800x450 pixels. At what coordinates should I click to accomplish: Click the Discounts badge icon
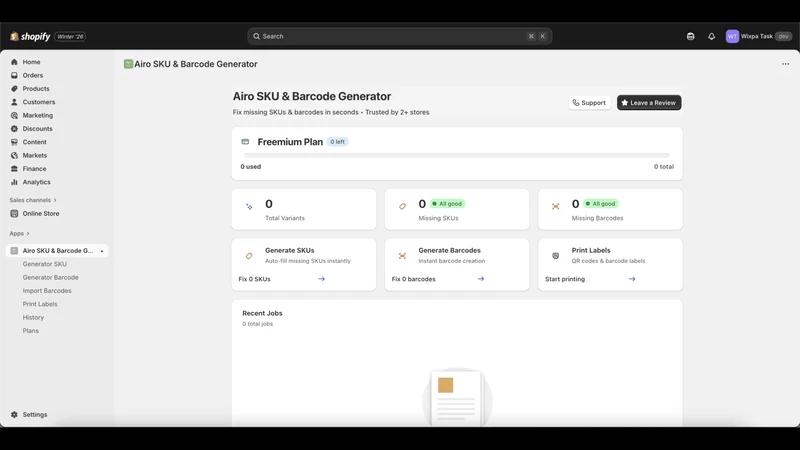point(14,129)
